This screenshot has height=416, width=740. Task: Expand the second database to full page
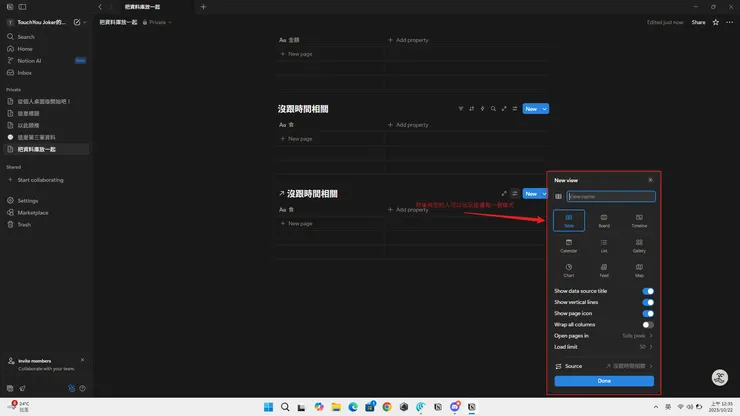[504, 109]
